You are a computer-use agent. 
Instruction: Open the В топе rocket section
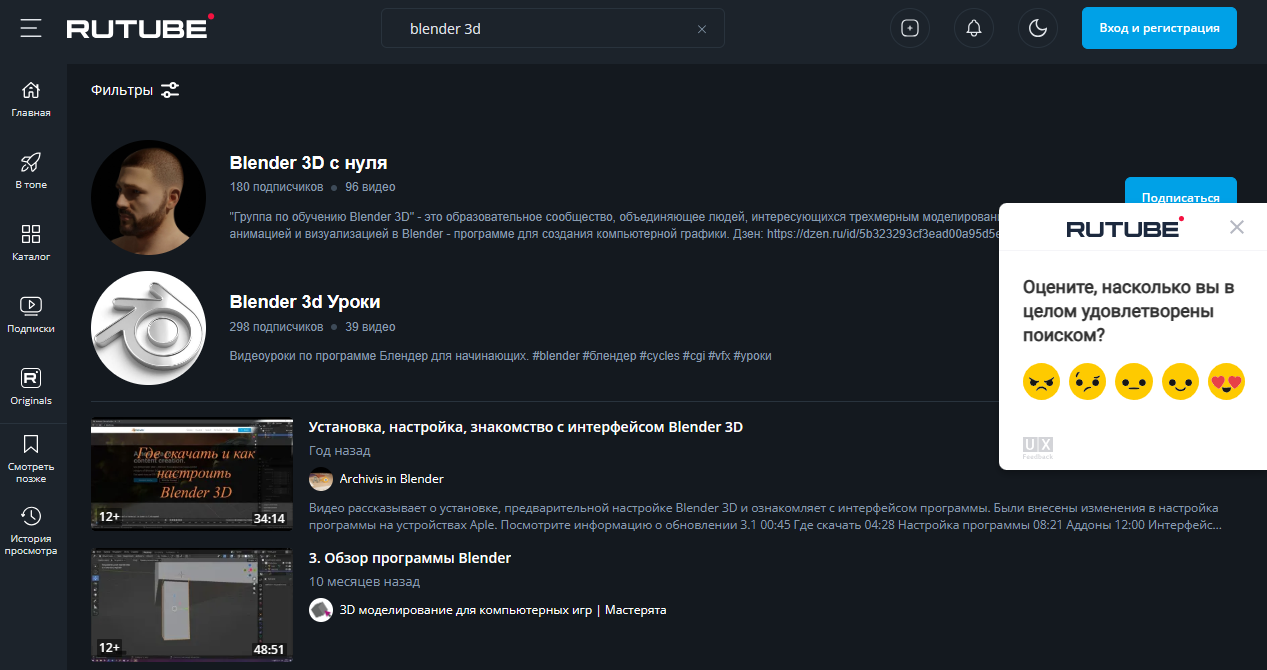31,171
